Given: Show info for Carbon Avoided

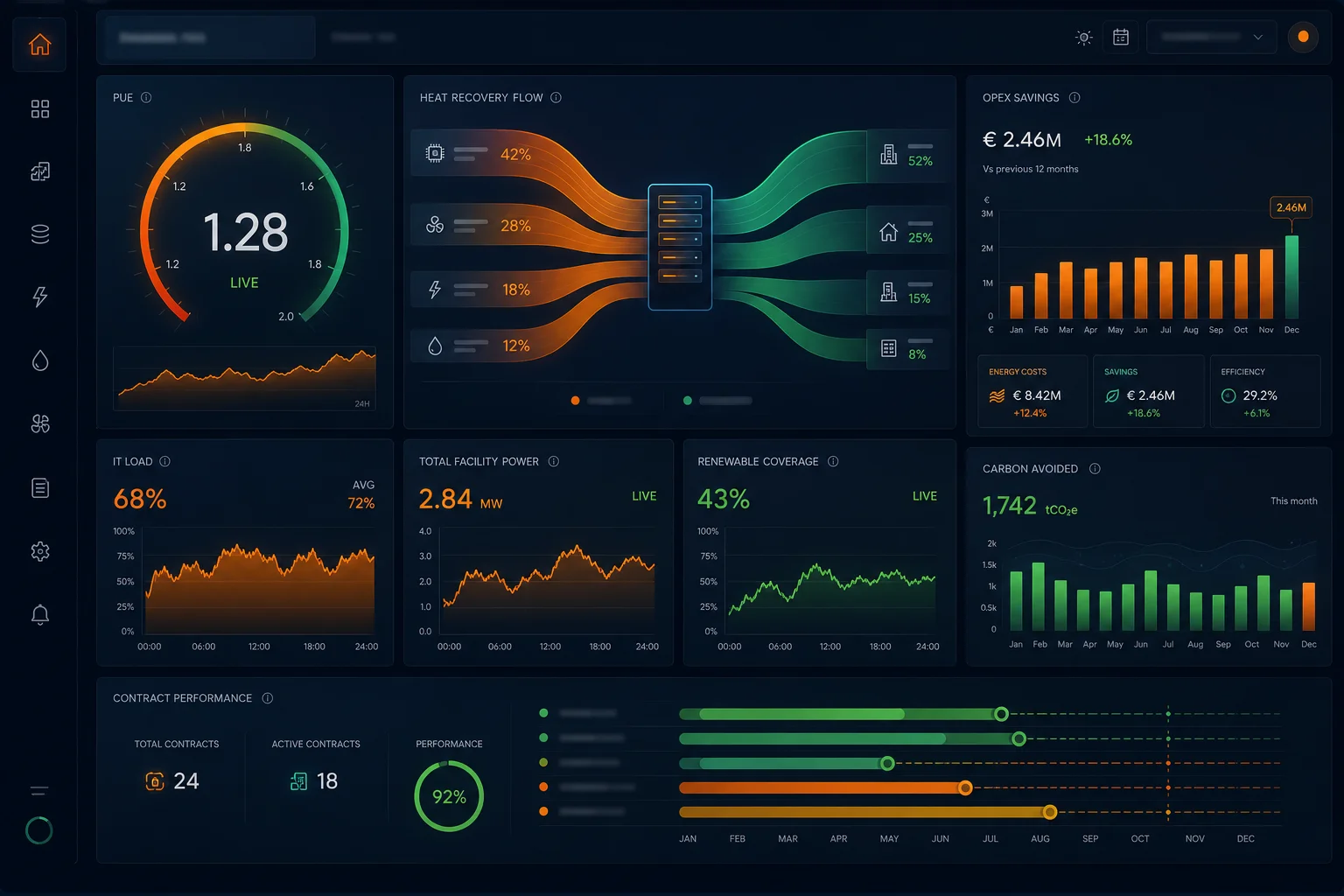Looking at the screenshot, I should point(1095,469).
